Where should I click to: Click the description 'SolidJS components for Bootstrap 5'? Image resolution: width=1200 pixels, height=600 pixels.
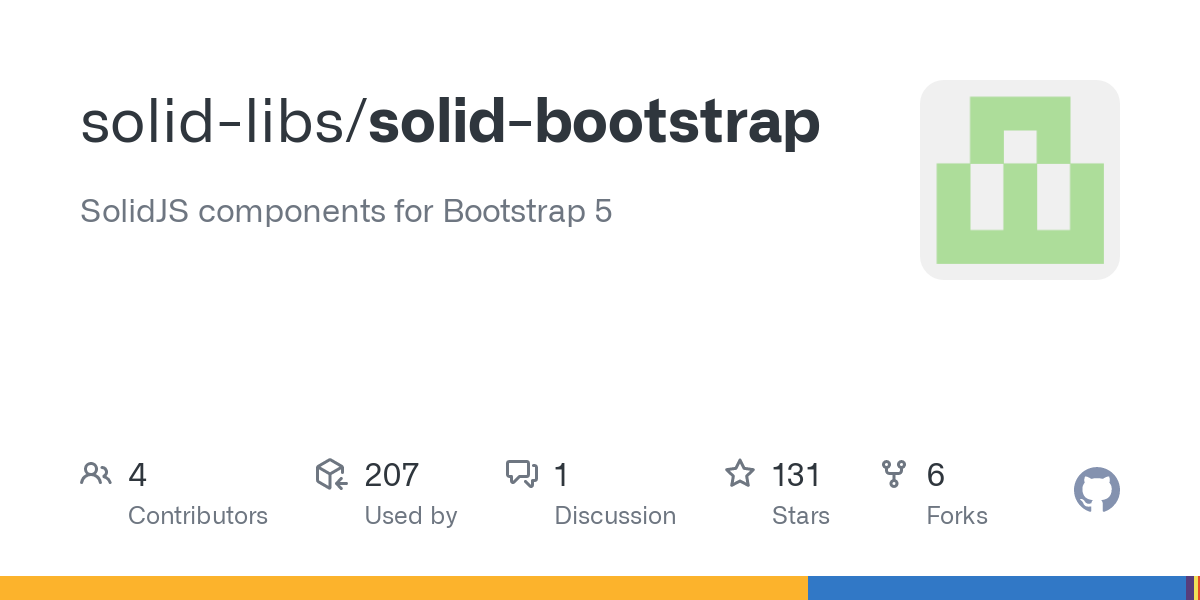[346, 212]
